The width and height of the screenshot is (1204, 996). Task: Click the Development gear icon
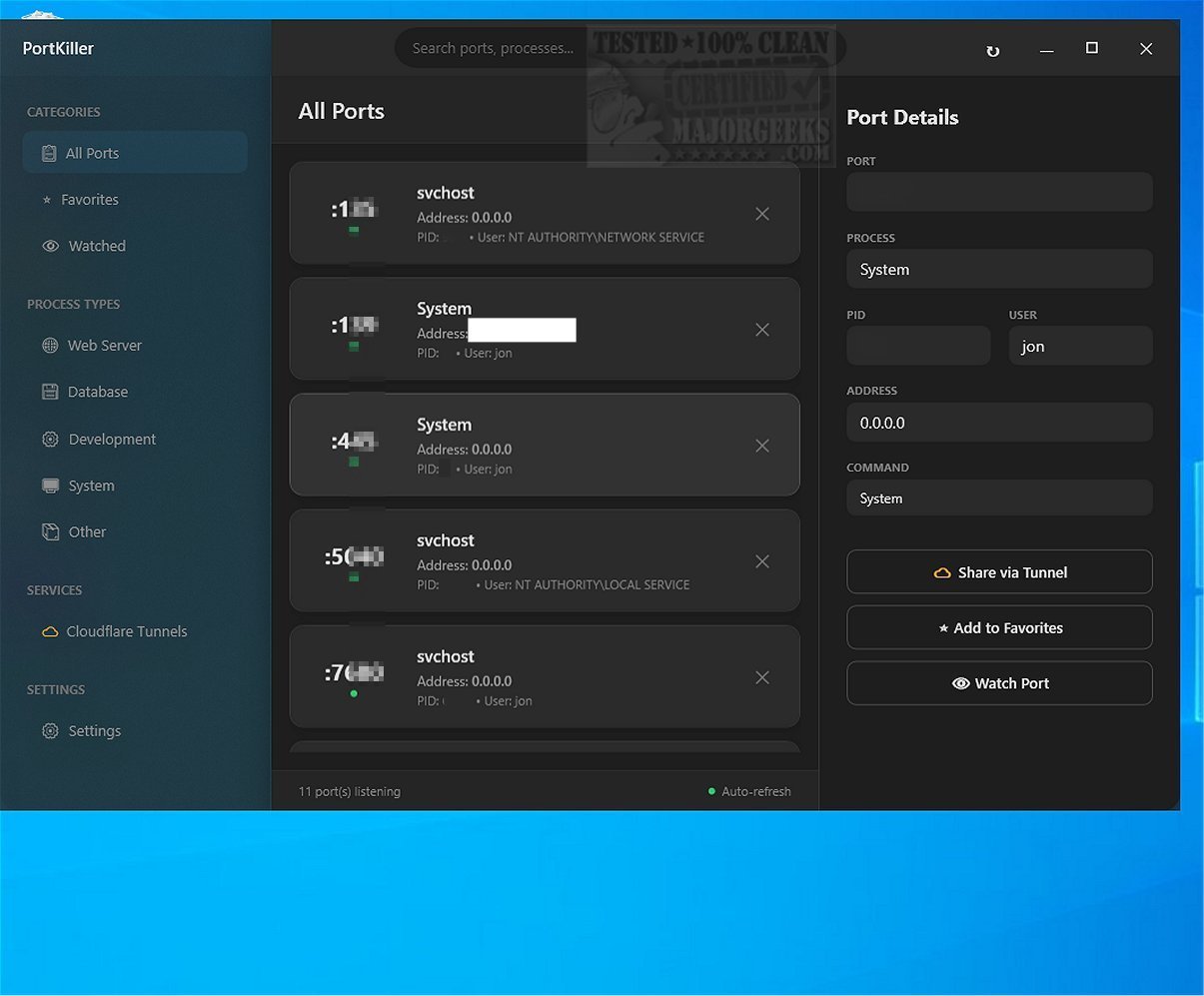tap(50, 439)
